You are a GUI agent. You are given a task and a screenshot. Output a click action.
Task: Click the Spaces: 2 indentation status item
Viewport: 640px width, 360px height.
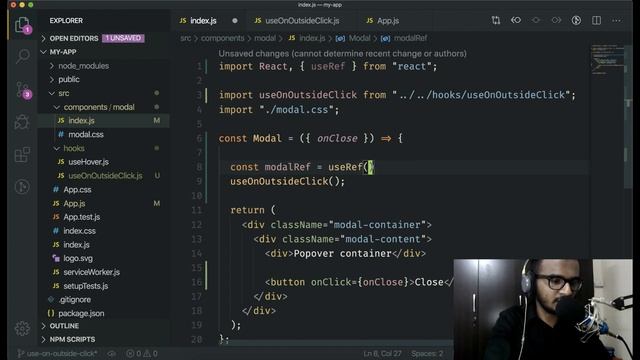pos(427,353)
